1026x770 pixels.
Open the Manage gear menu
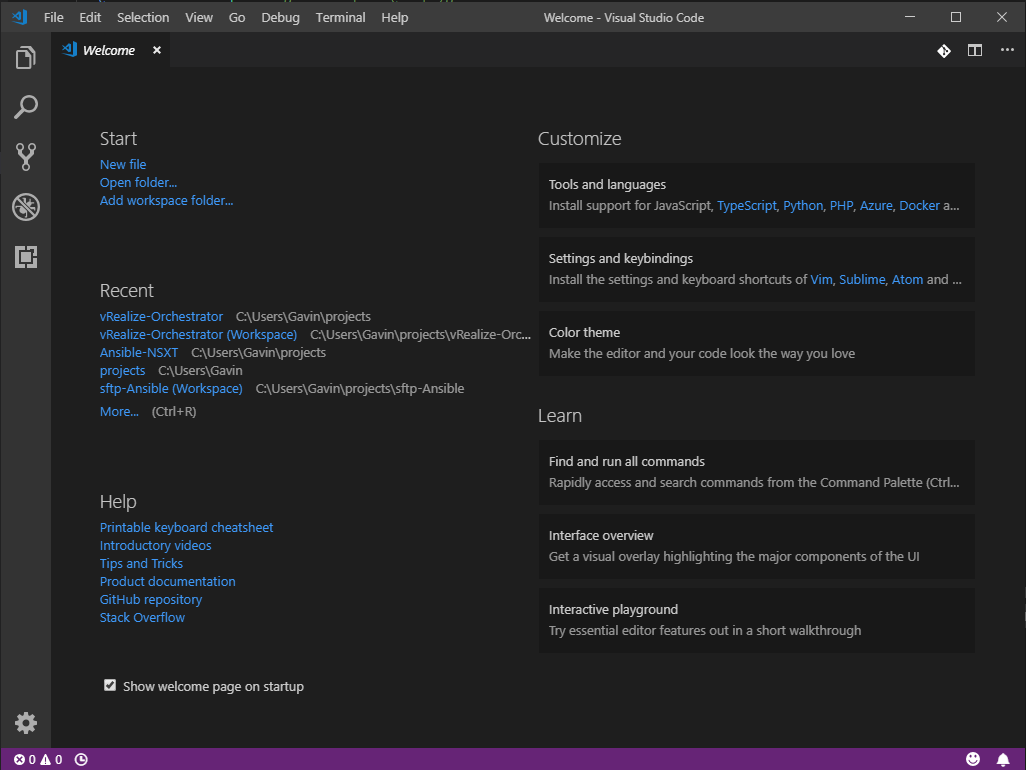pyautogui.click(x=26, y=723)
